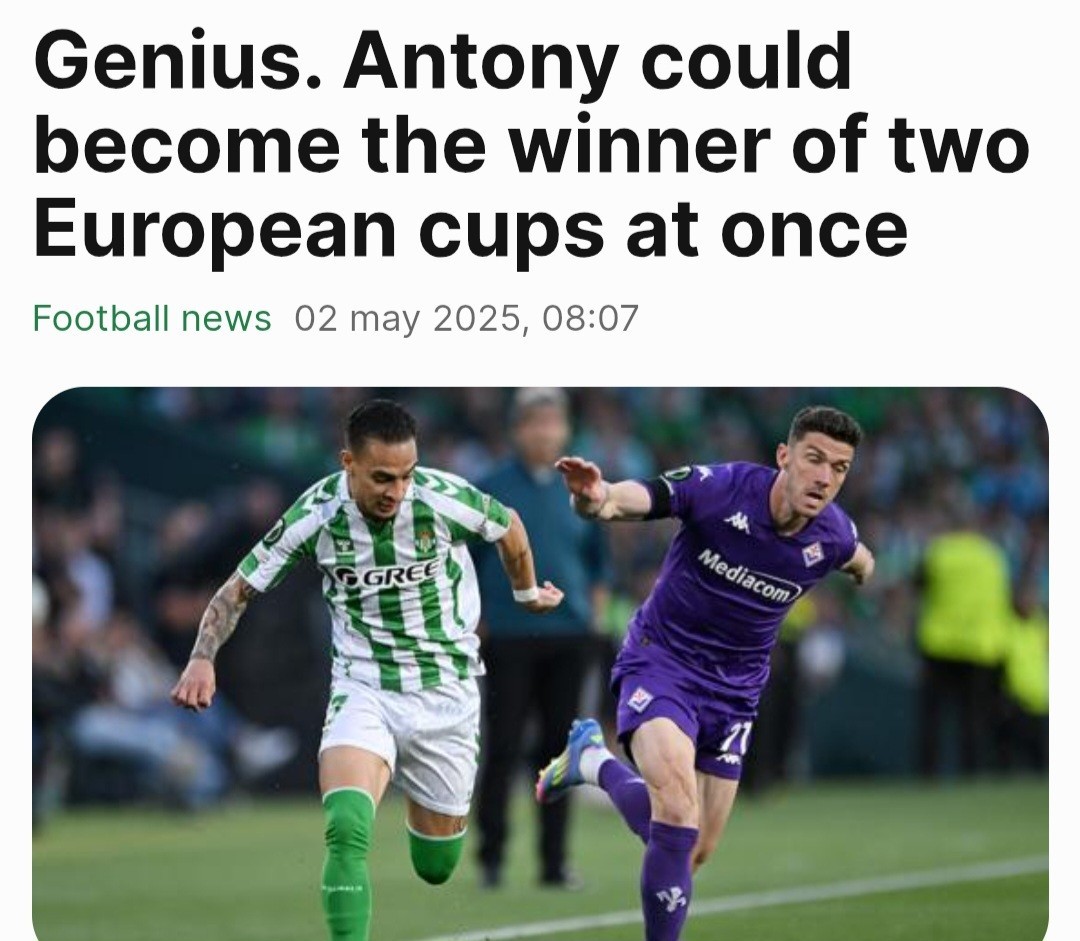Click the face of the green-striped player
The image size is (1080, 941).
[x=388, y=481]
